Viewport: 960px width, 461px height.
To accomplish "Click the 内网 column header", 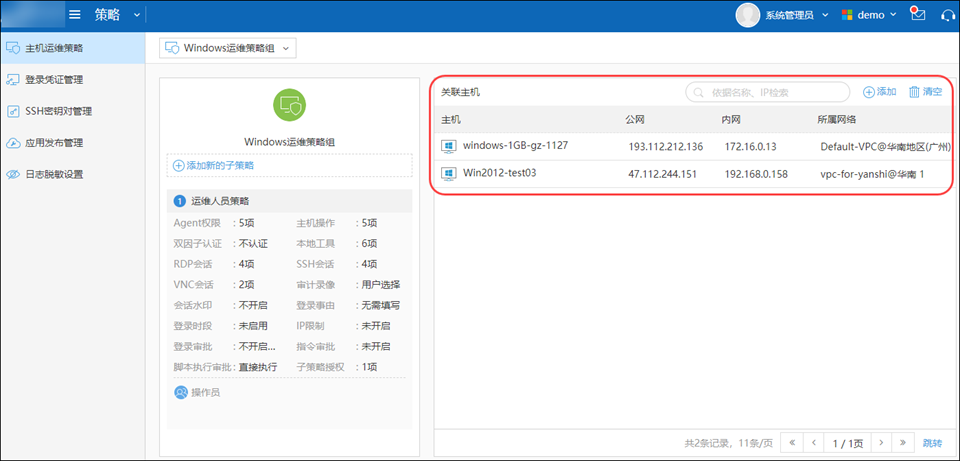I will pyautogui.click(x=731, y=119).
